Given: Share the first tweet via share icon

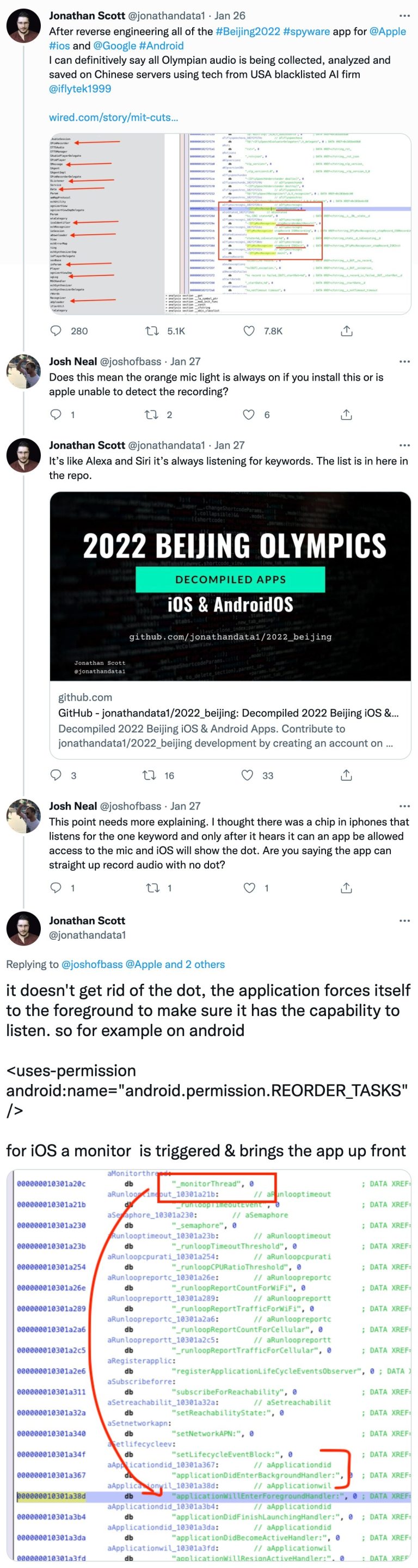Looking at the screenshot, I should 346,330.
